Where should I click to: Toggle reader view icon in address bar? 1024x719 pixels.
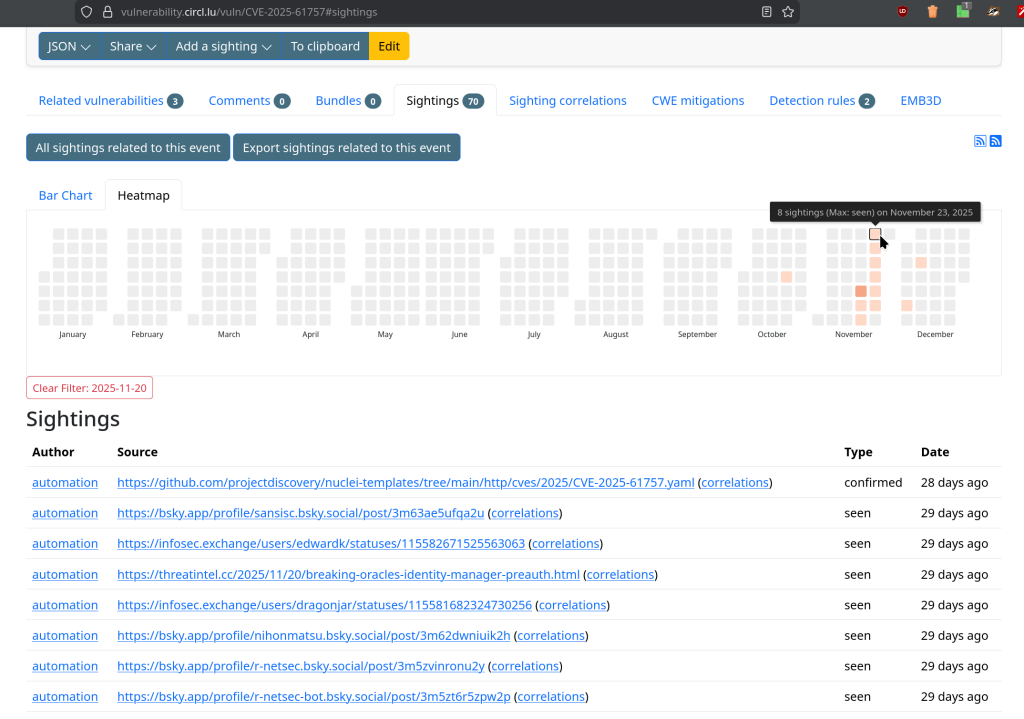click(x=767, y=12)
